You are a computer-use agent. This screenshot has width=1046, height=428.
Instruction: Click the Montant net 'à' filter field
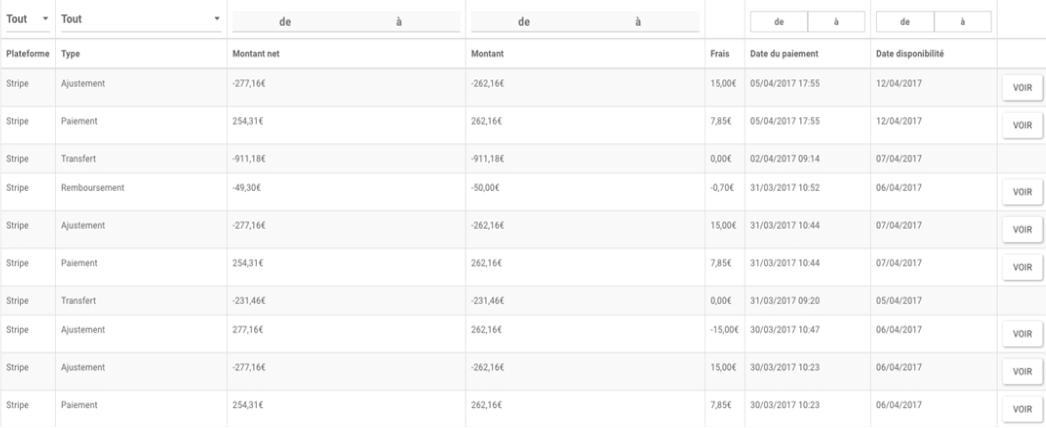pos(399,22)
